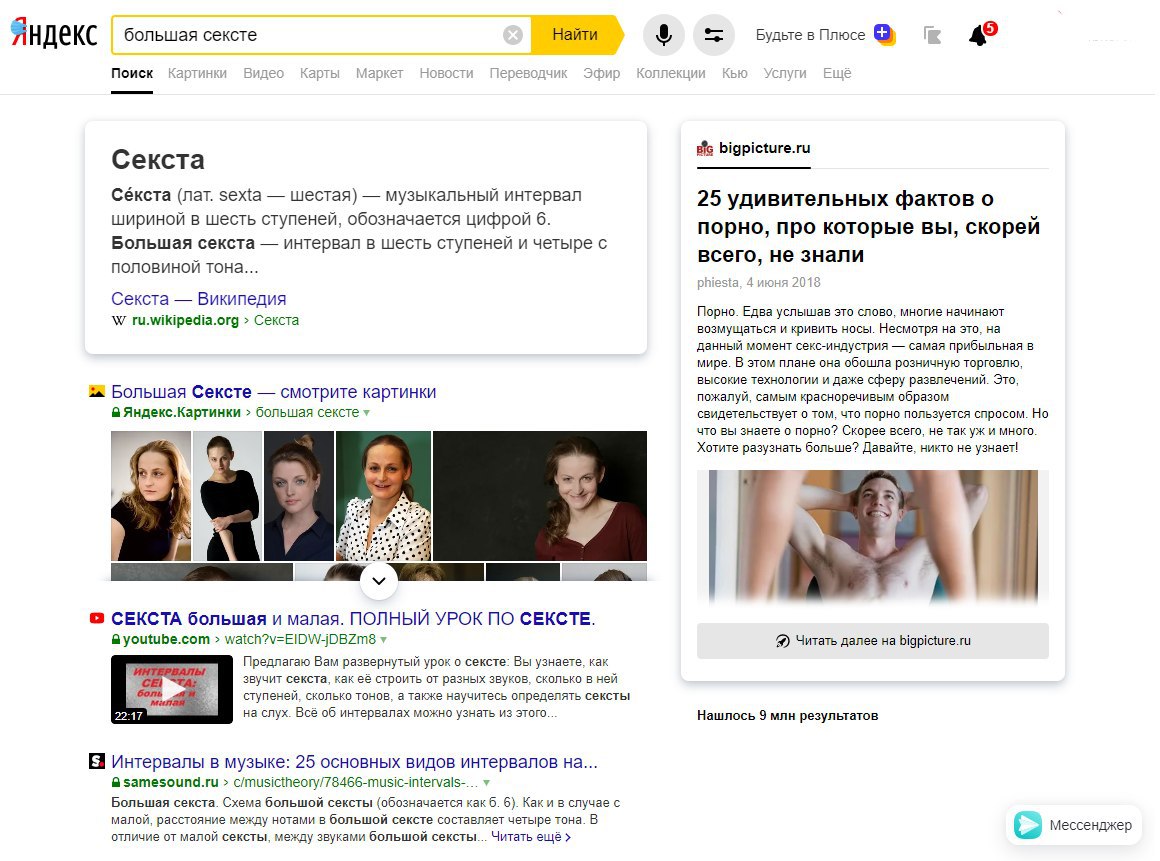The height and width of the screenshot is (861, 1160).
Task: Open the first image thumbnail of blonde woman
Action: click(151, 496)
